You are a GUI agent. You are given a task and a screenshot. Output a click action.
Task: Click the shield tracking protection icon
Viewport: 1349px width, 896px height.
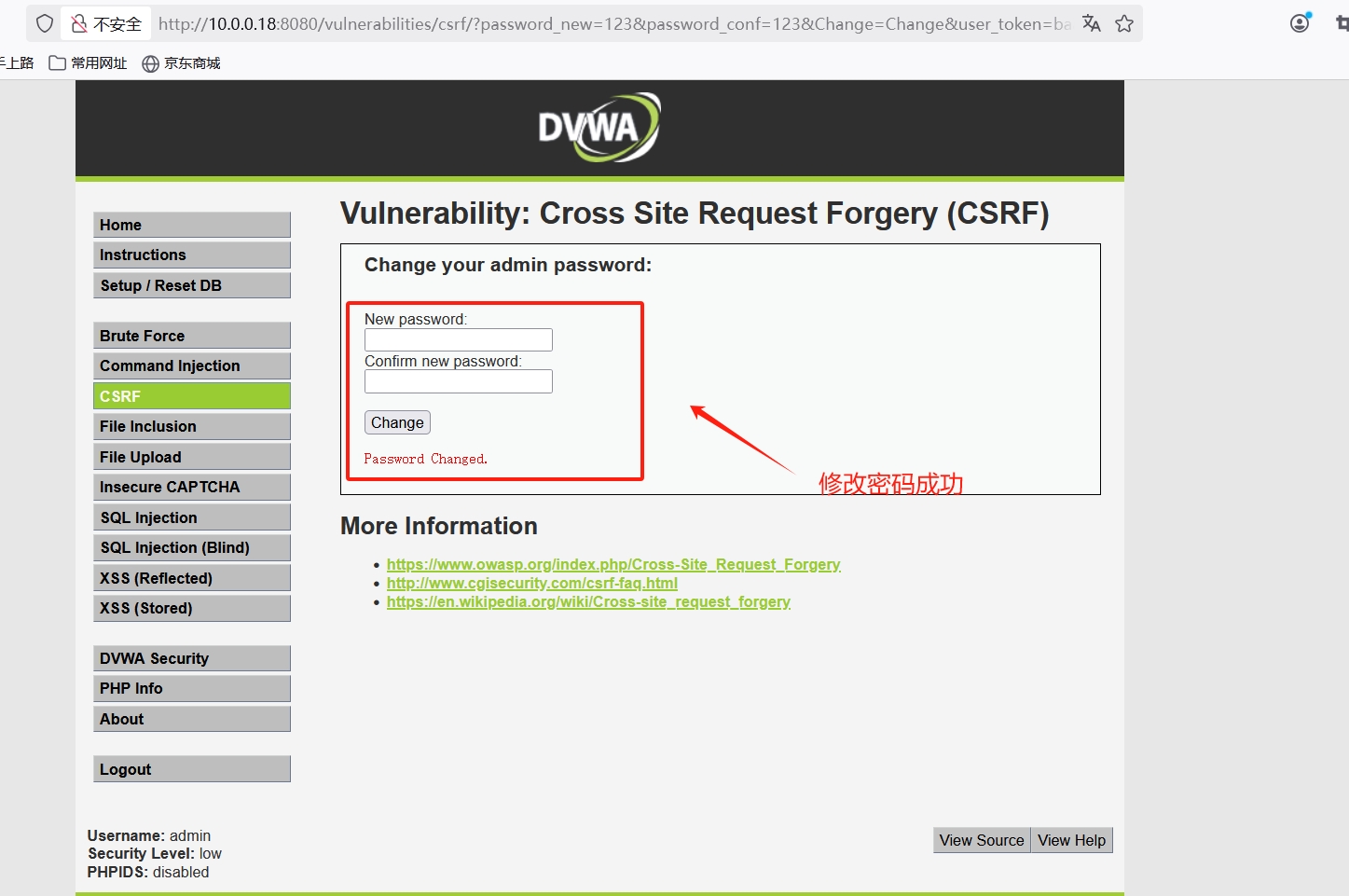point(45,23)
